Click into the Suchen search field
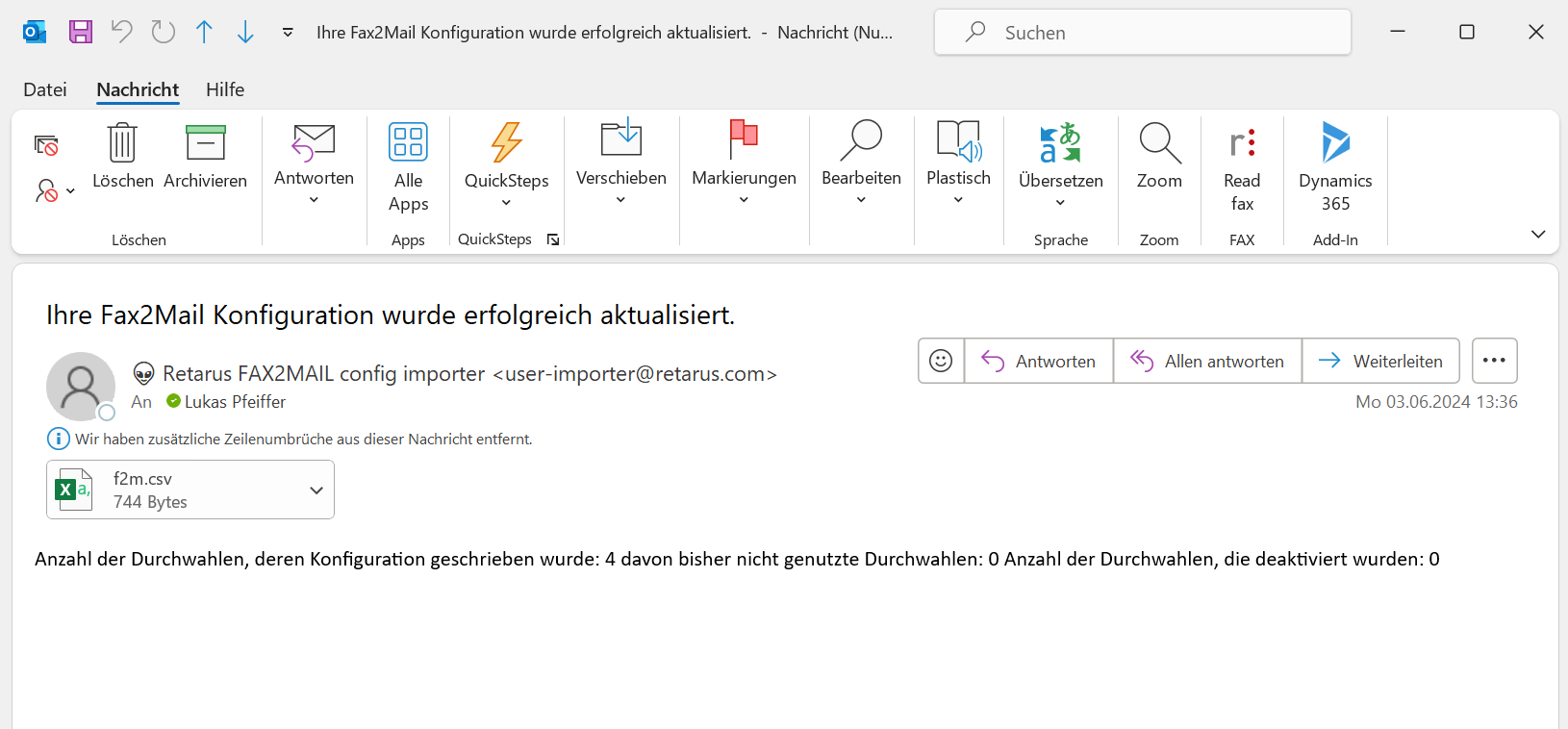Screen dimensions: 1568x729 tap(1154, 33)
